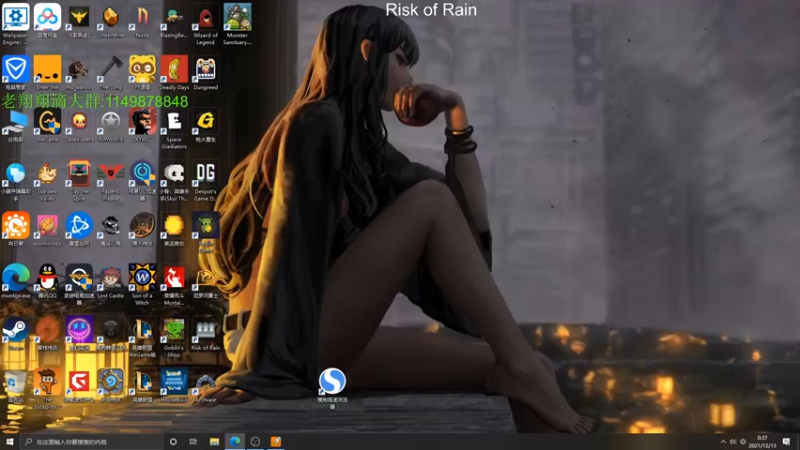This screenshot has height=450, width=800.
Task: Open the notification center icon
Action: coord(786,441)
